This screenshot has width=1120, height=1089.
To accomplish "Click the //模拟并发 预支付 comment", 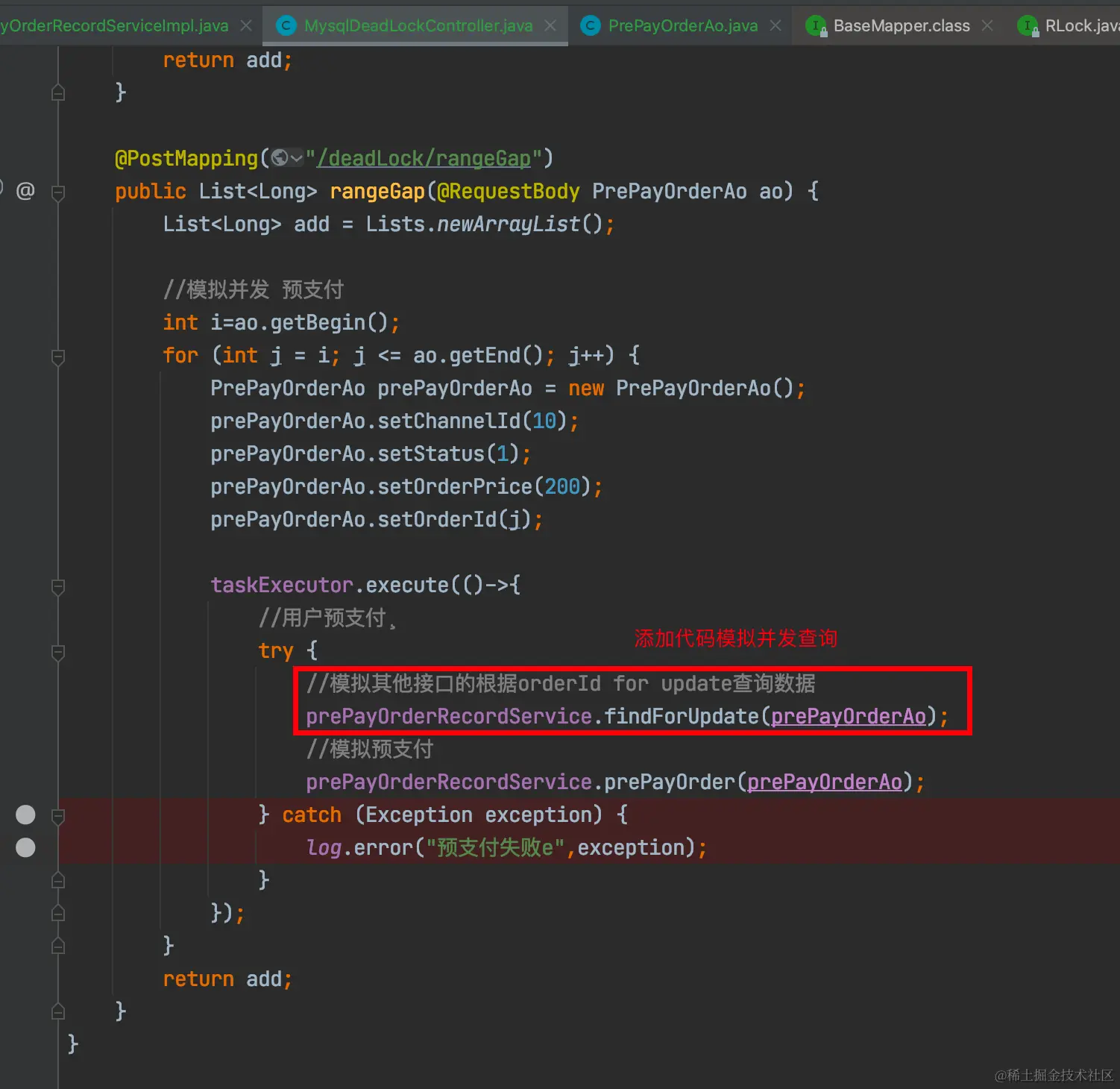I will click(254, 289).
